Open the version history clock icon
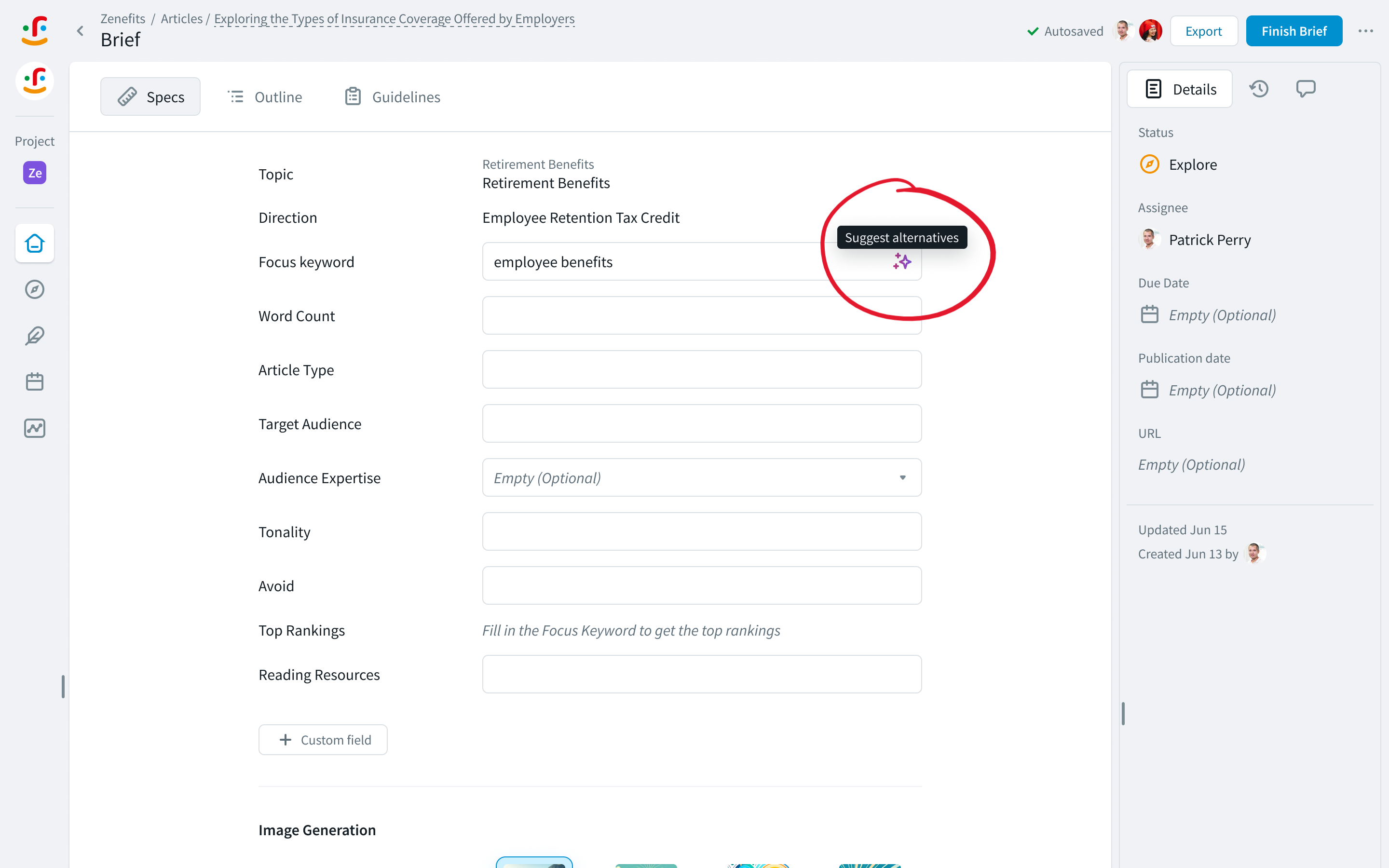The height and width of the screenshot is (868, 1389). [x=1259, y=89]
